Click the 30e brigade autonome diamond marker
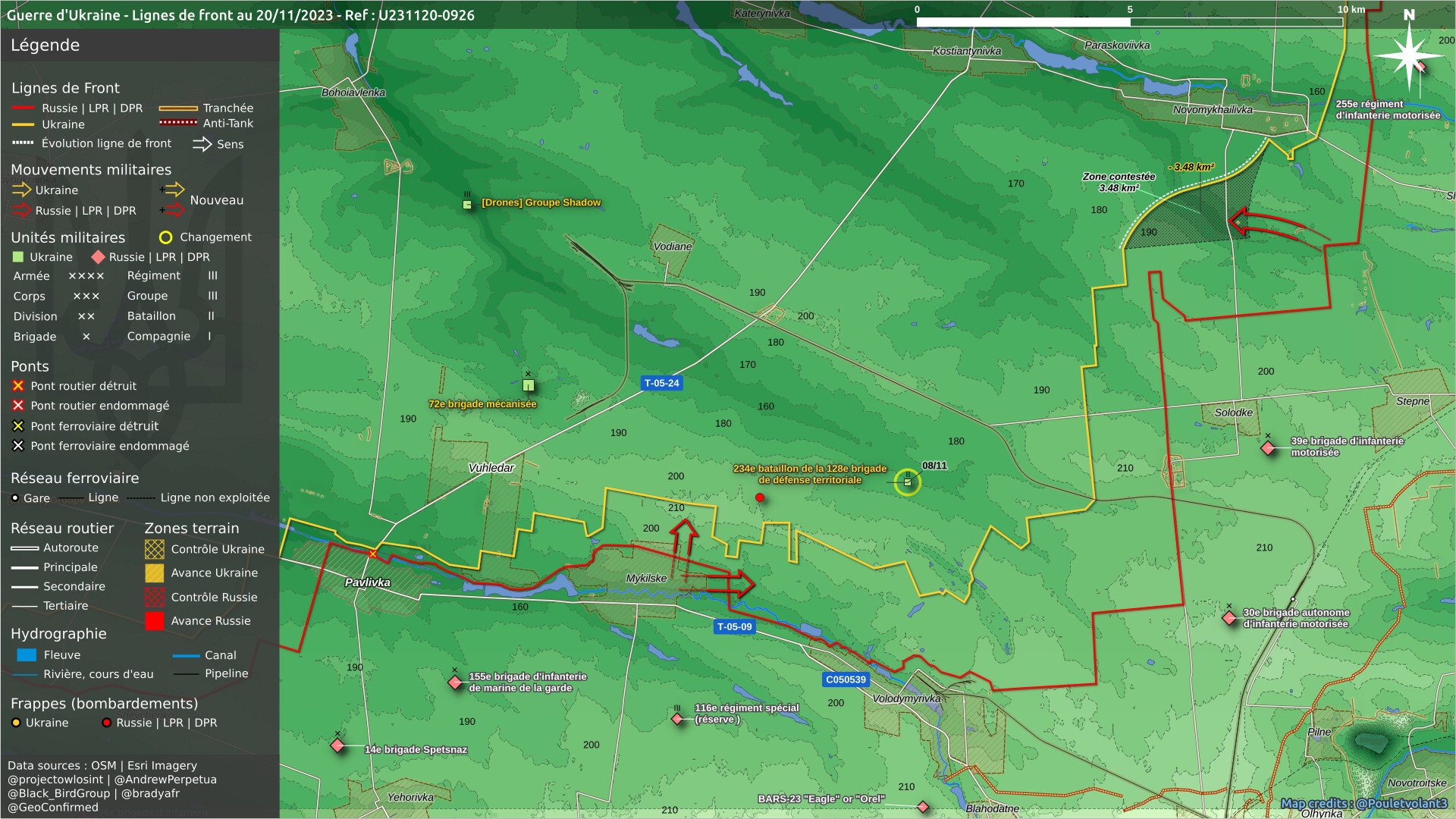 point(1229,618)
